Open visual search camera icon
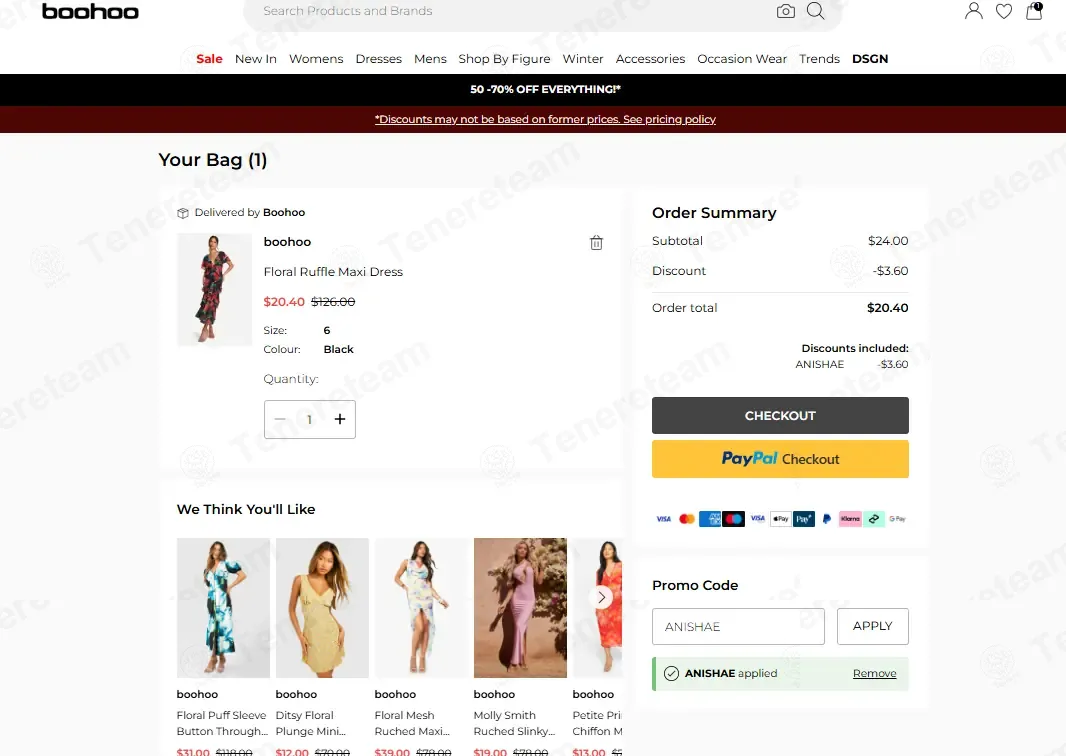1066x756 pixels. 785,11
